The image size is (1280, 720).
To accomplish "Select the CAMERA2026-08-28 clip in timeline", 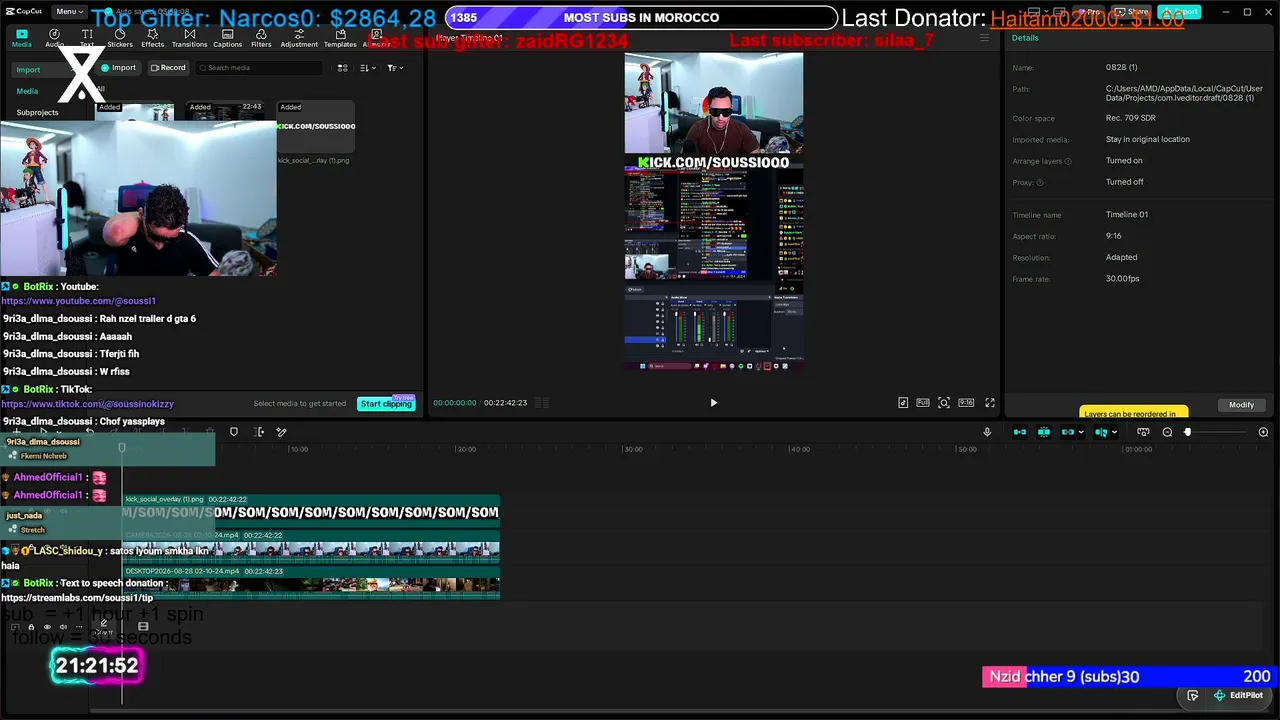I will point(310,547).
